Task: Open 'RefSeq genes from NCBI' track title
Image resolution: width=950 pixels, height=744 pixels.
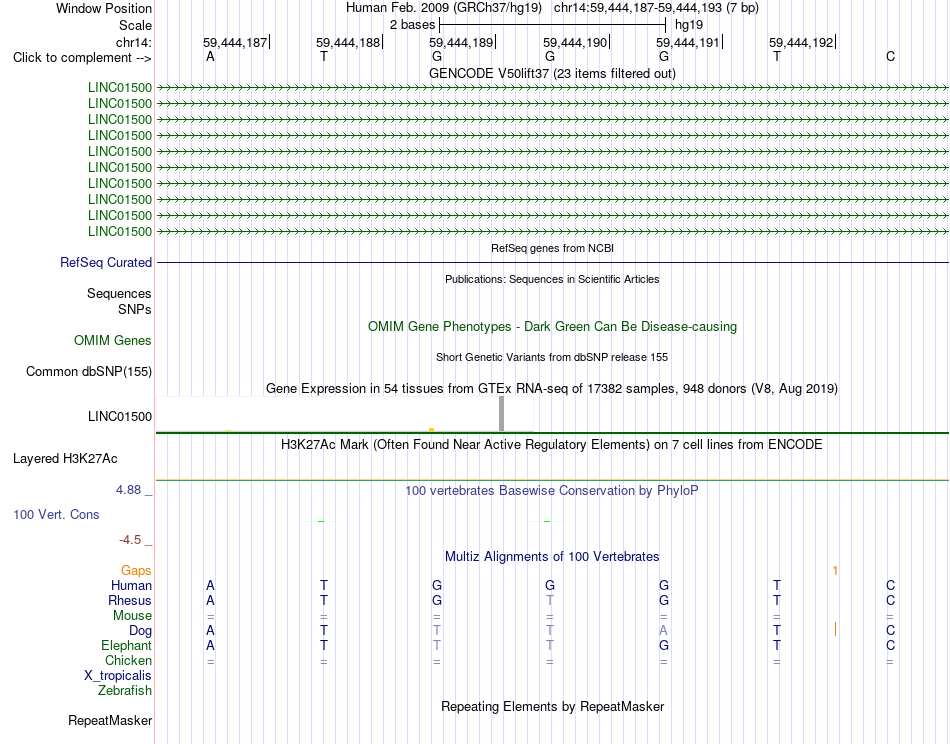Action: click(552, 248)
